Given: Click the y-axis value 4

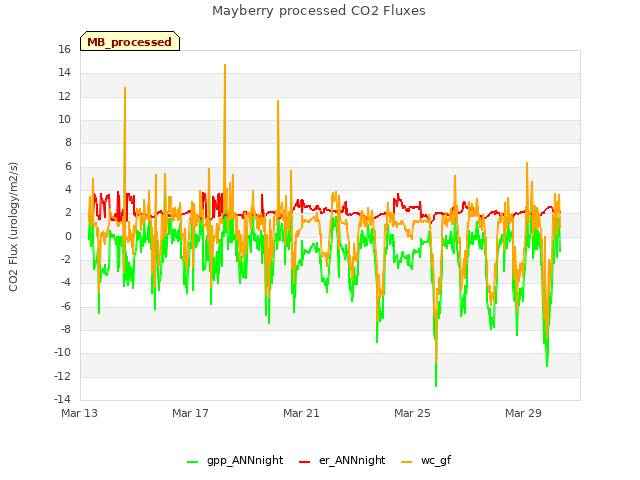Looking at the screenshot, I should pos(68,189).
